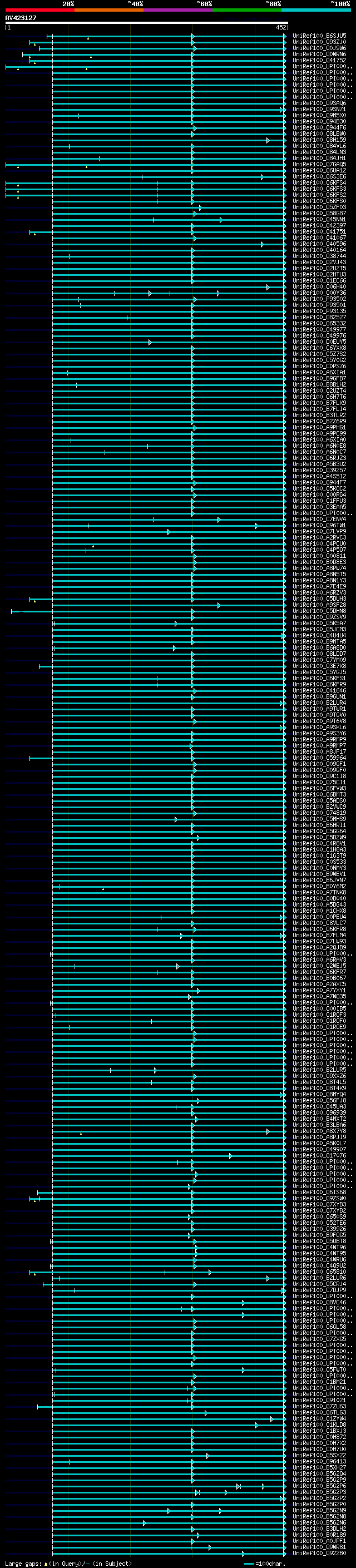Viewport: 356px width, 1568px height.
Task: Open hit UniRef100_Q0J9W6
Action: coord(319,48)
